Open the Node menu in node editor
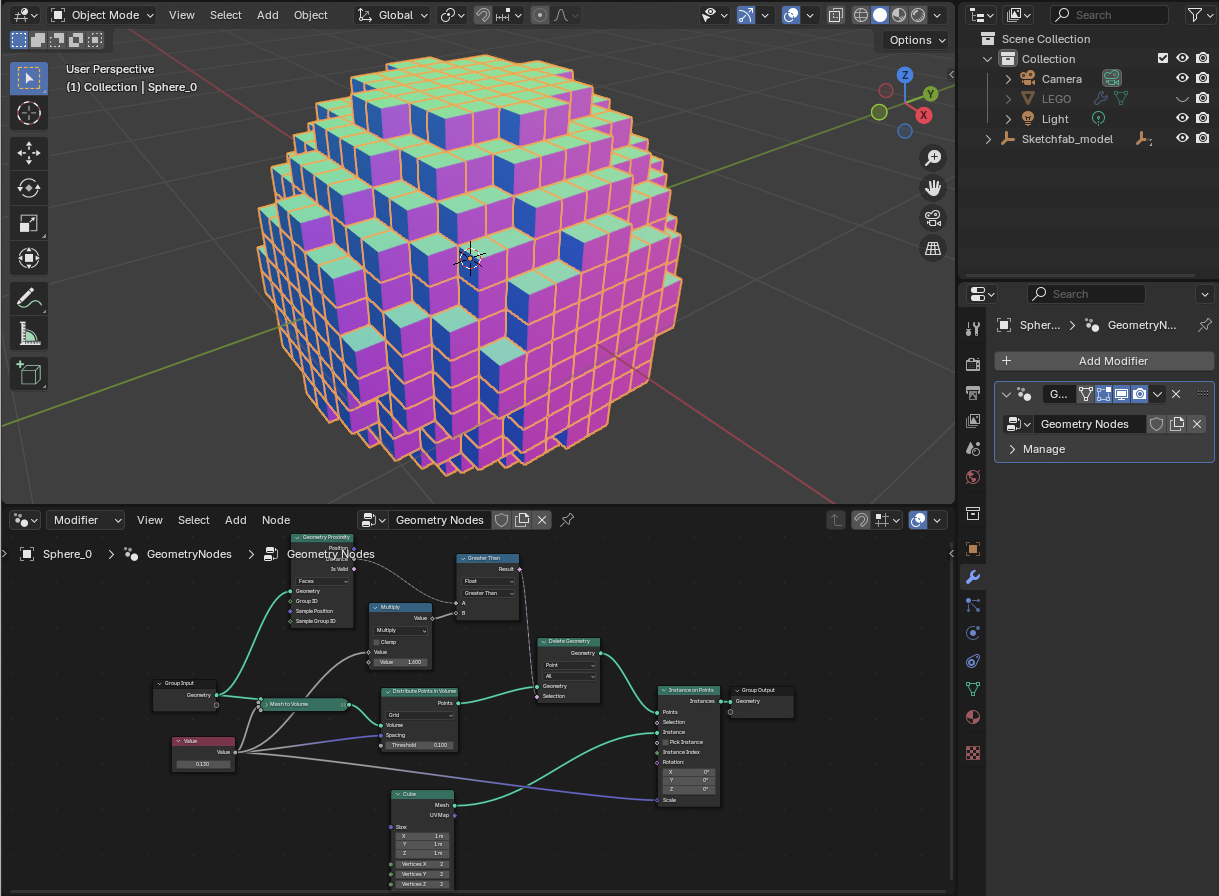Screen dimensions: 1219x896 click(x=276, y=520)
